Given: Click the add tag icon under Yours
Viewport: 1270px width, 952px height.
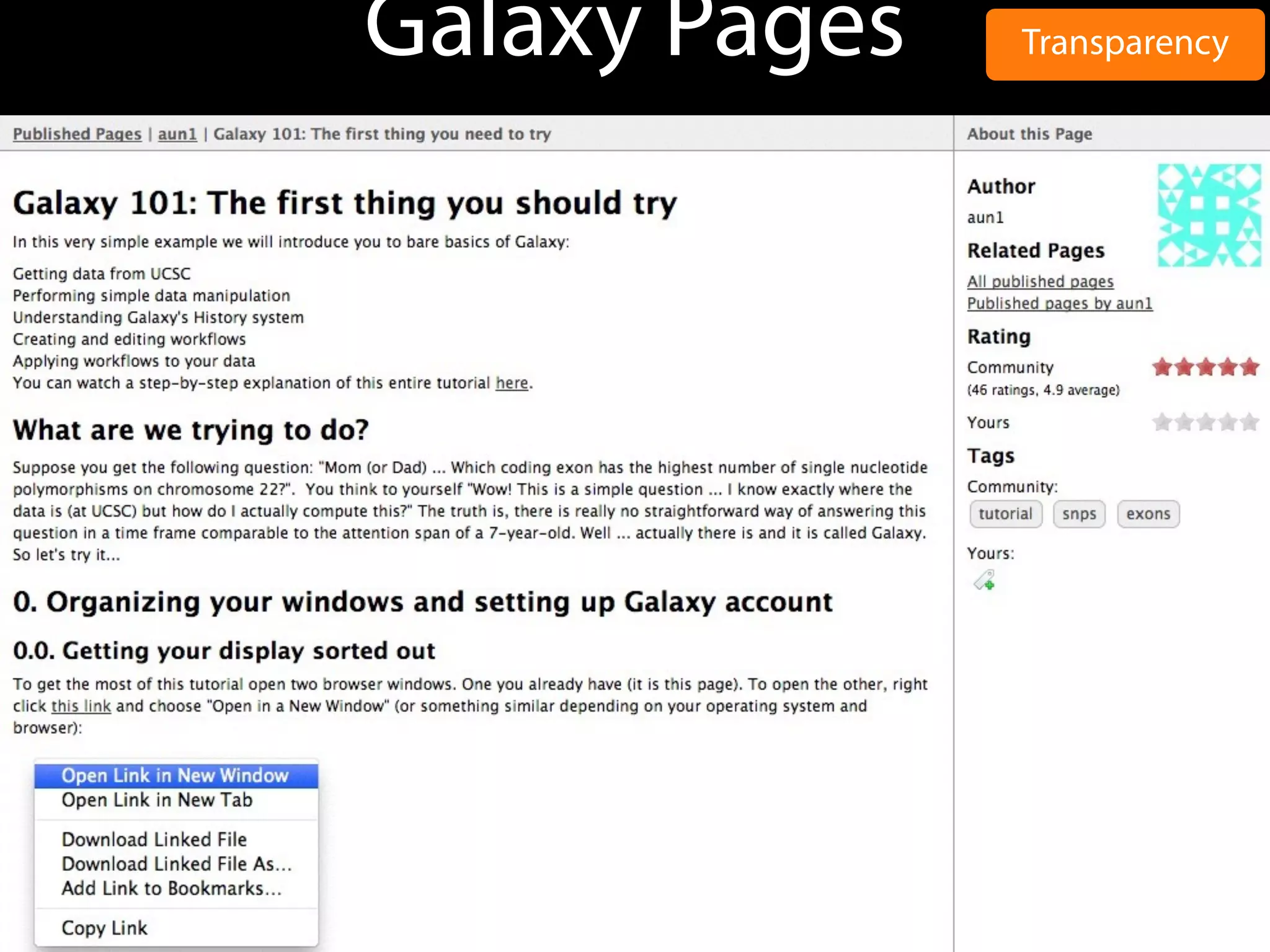Looking at the screenshot, I should (984, 580).
